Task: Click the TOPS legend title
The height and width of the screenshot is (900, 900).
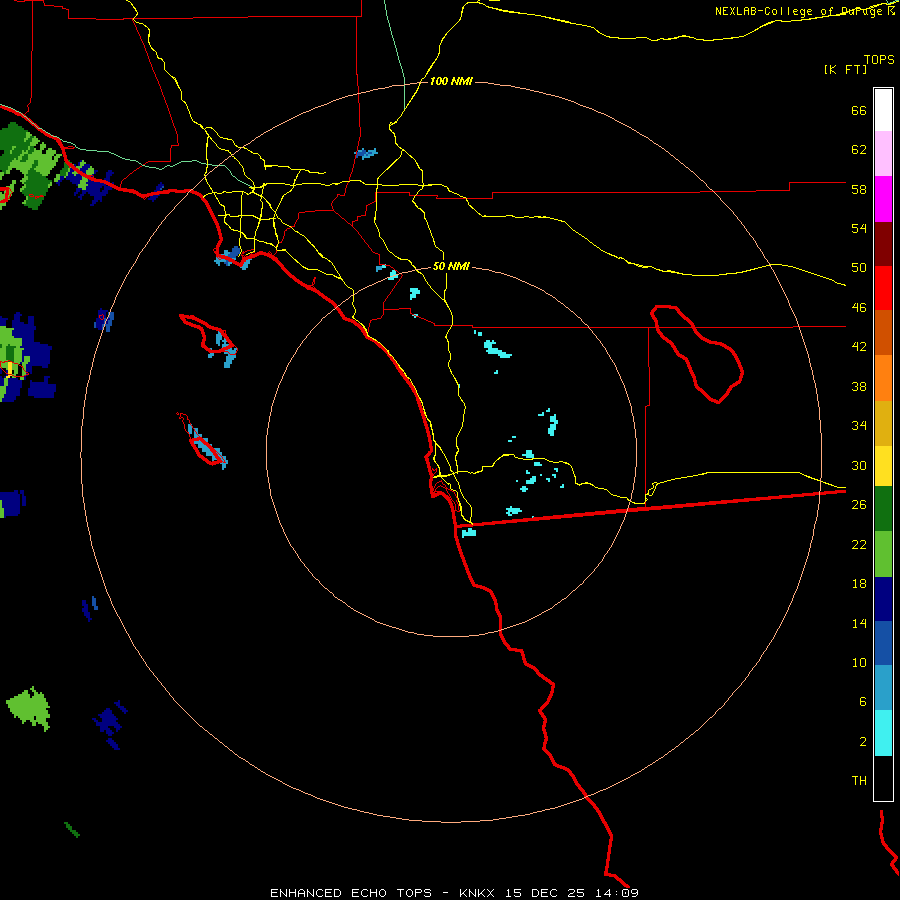Action: click(879, 60)
